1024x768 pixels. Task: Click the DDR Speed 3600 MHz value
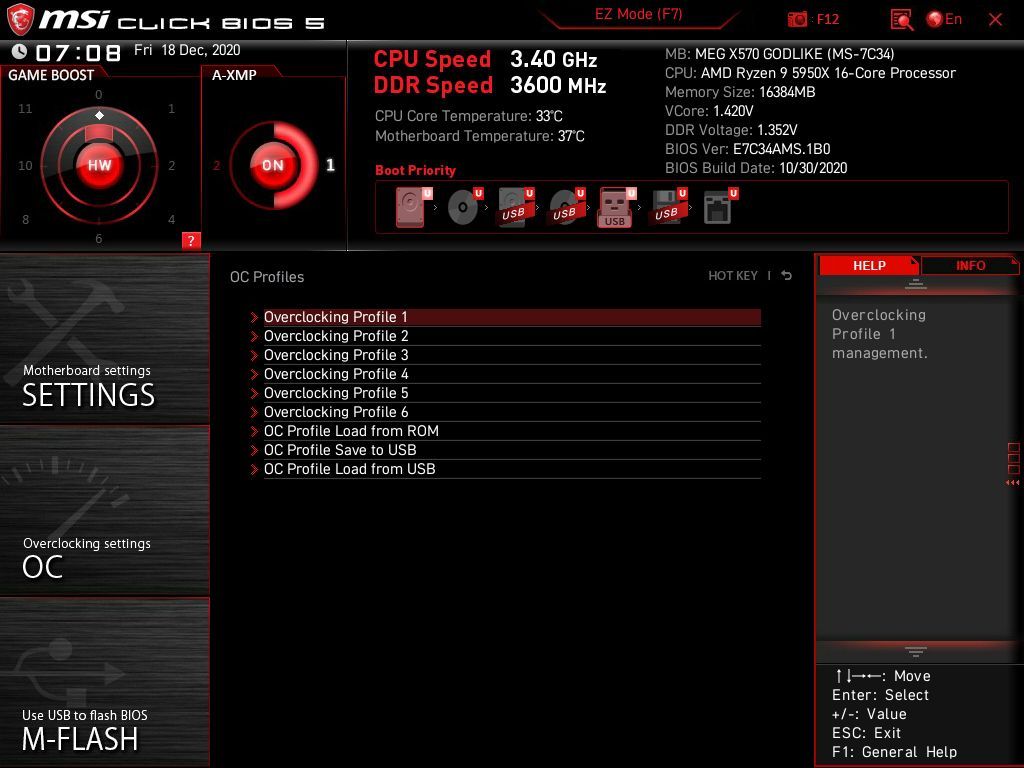[x=558, y=85]
